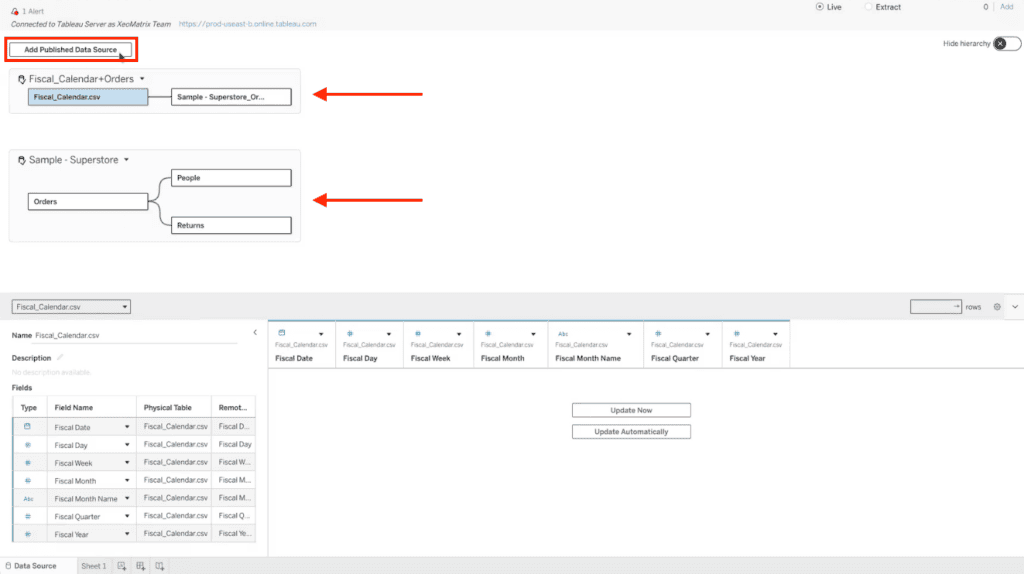Open Fiscal_Calendar+Orders data source menu
This screenshot has width=1024, height=574.
click(142, 79)
